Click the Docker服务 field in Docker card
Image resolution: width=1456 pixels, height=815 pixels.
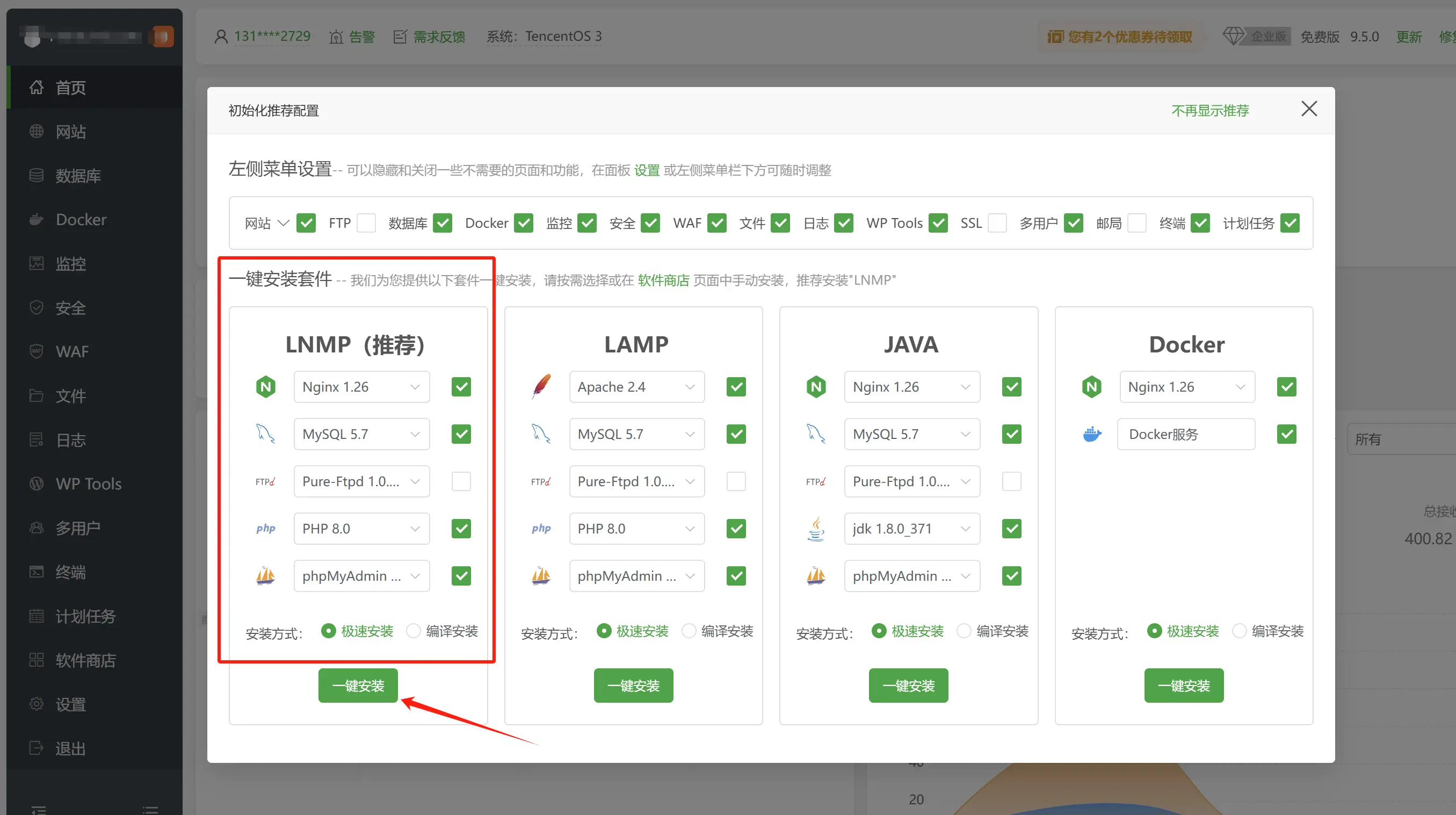1186,434
